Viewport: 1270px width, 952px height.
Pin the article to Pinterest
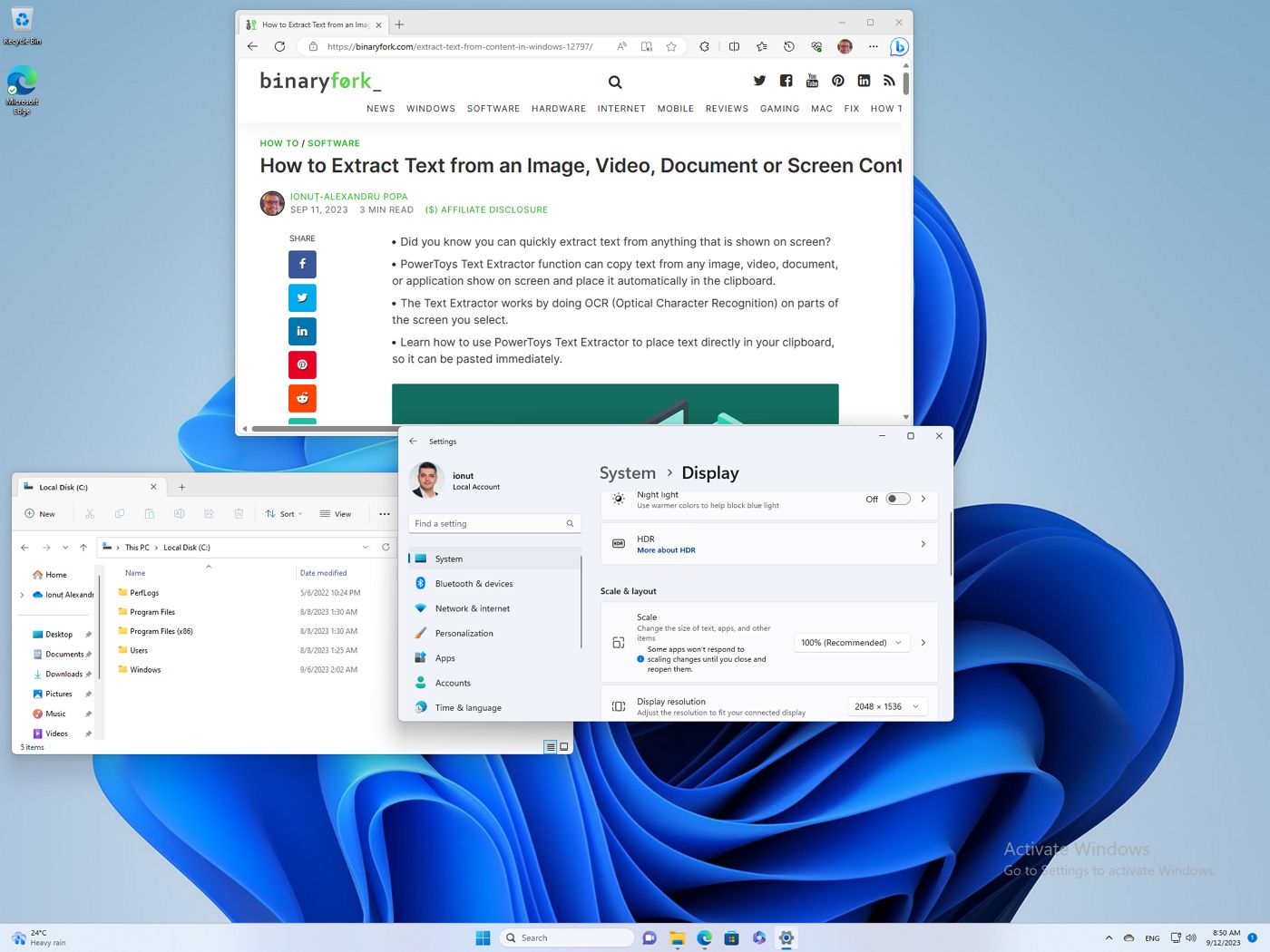click(302, 364)
